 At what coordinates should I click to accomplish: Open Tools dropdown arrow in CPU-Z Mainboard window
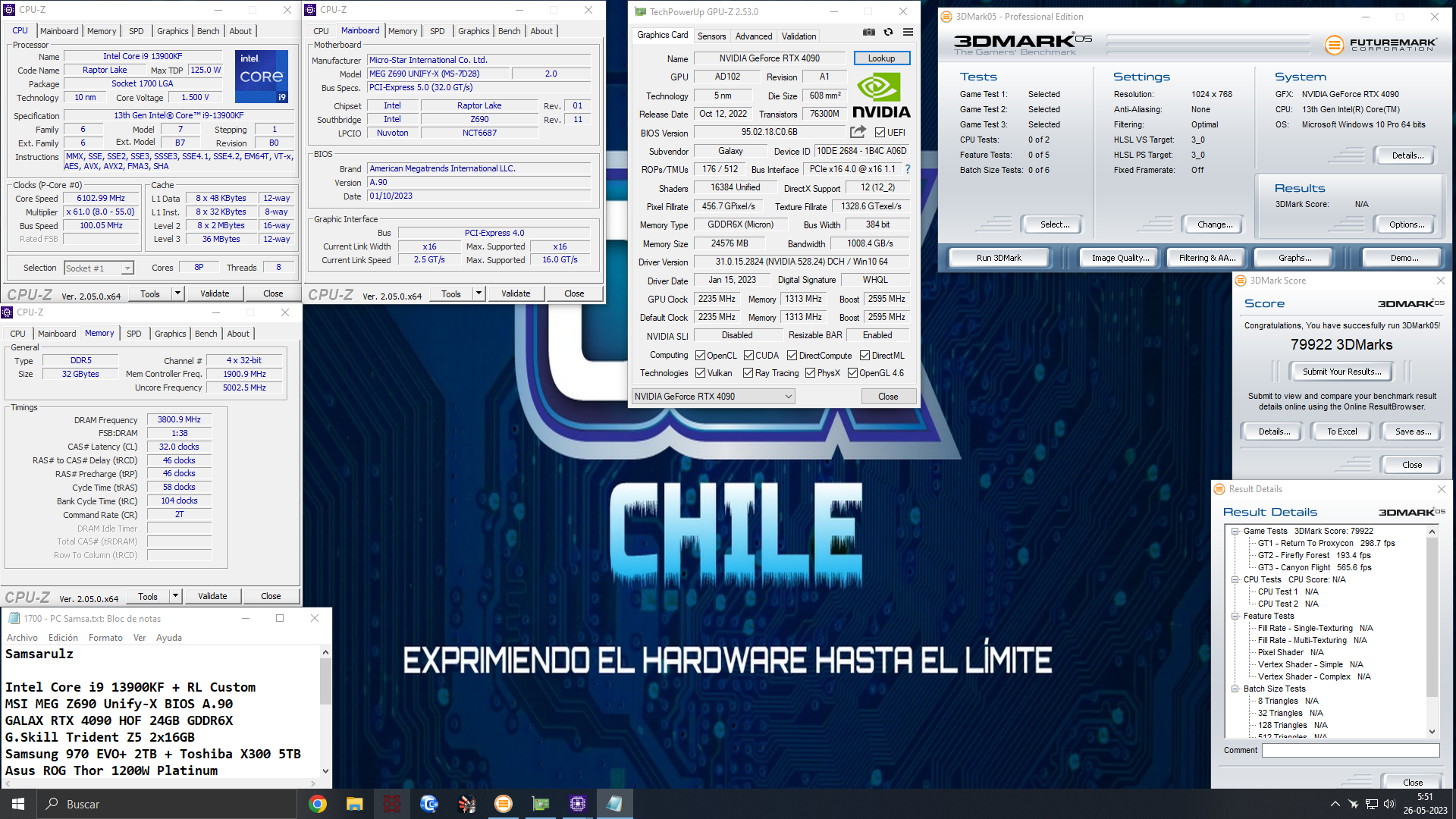[479, 293]
